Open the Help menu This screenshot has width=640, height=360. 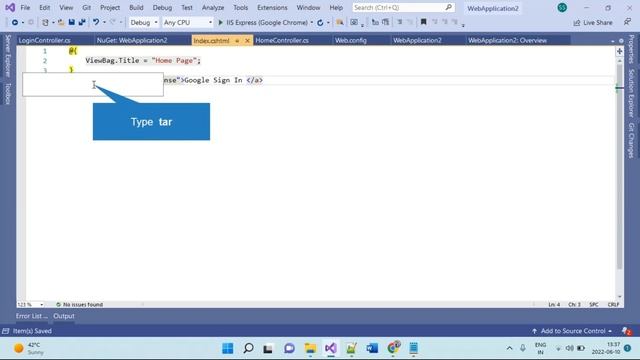pyautogui.click(x=336, y=7)
